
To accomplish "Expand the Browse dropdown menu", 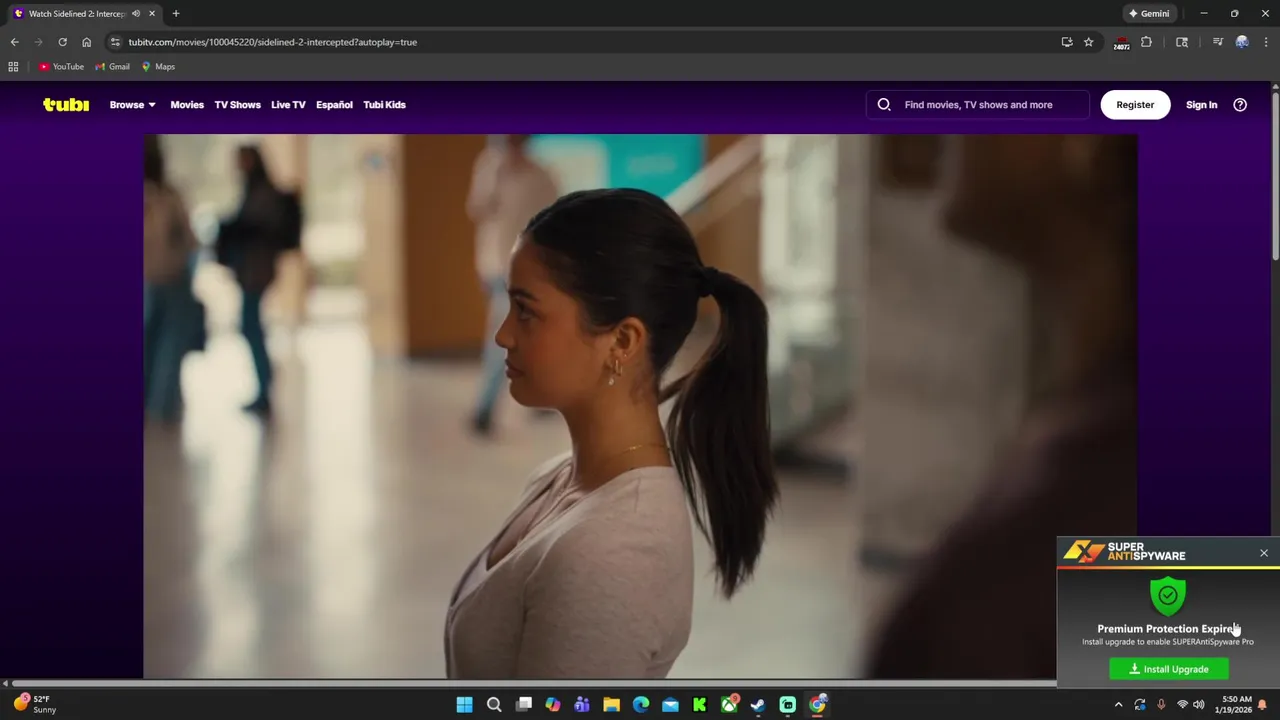I will pos(132,104).
